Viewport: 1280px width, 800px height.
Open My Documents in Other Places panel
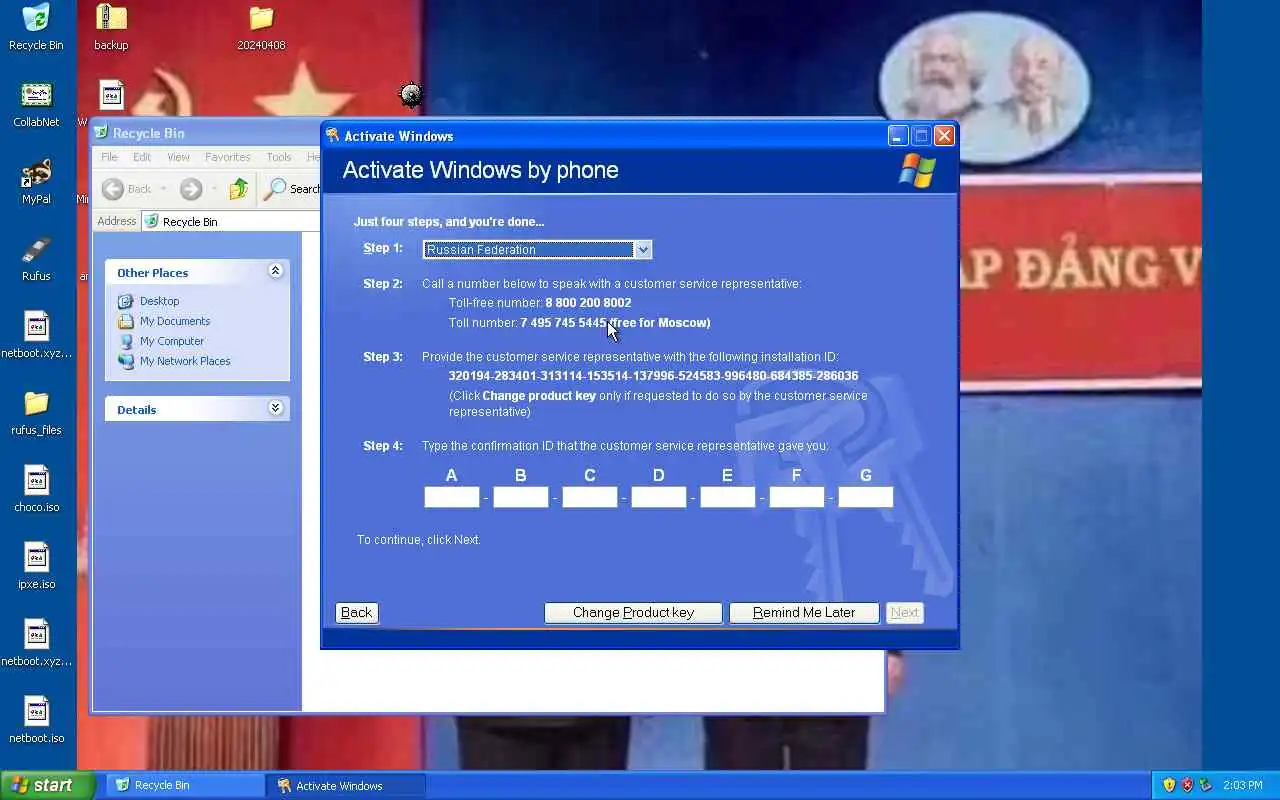click(x=175, y=321)
